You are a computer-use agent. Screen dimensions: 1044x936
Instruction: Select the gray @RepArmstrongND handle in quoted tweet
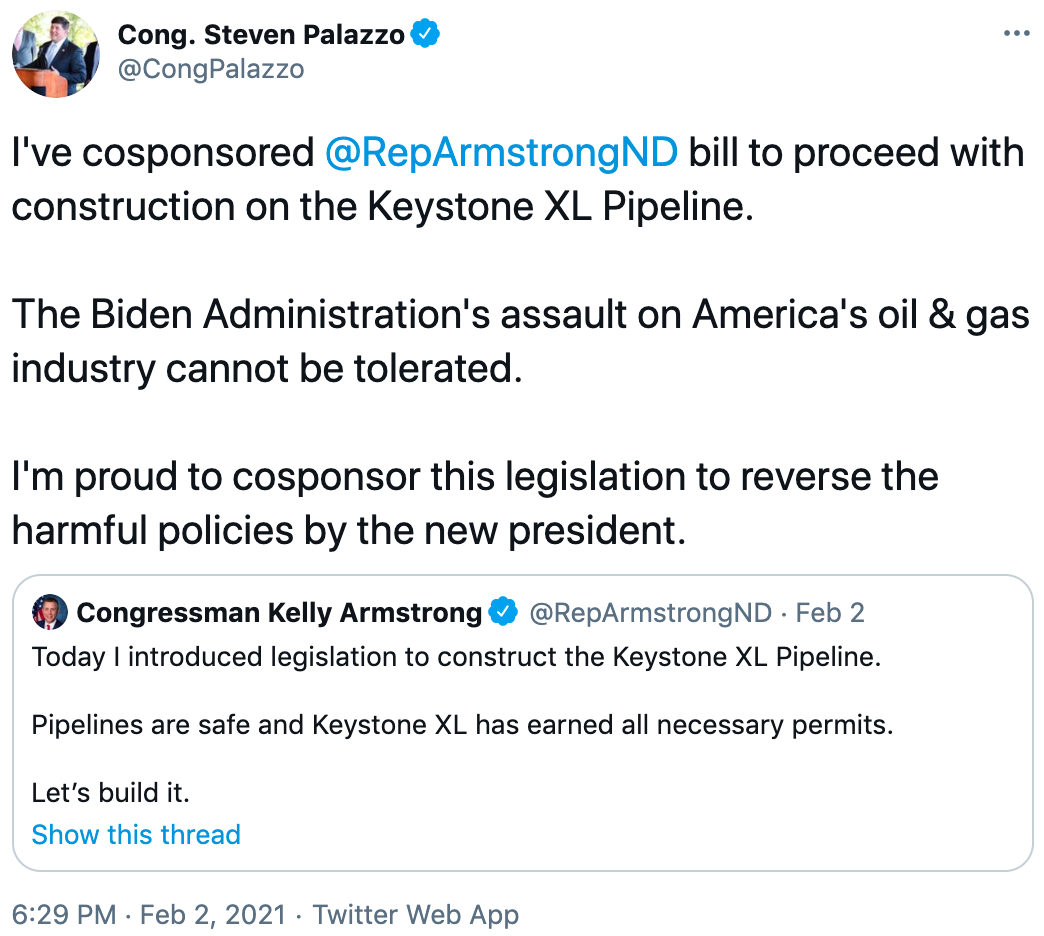click(650, 612)
